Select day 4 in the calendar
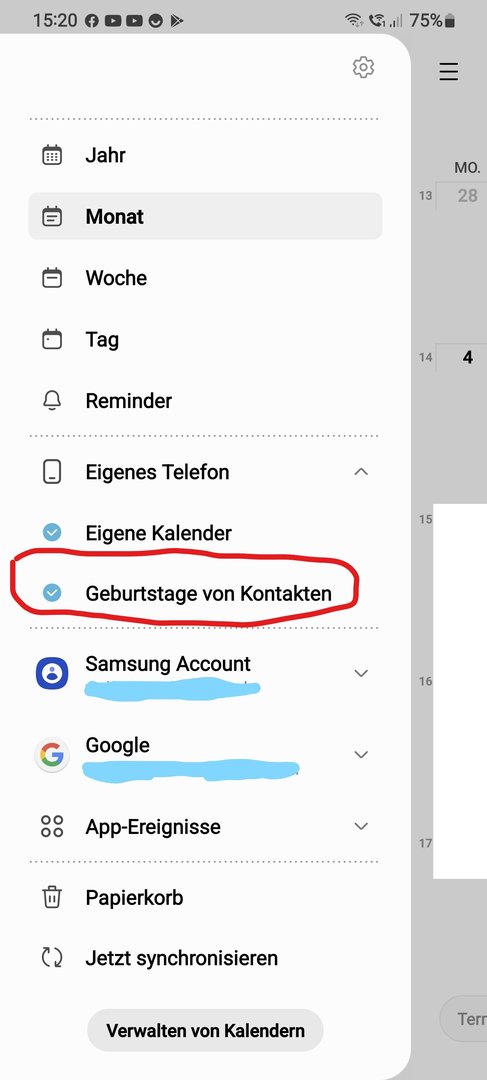The width and height of the screenshot is (487, 1080). point(468,357)
